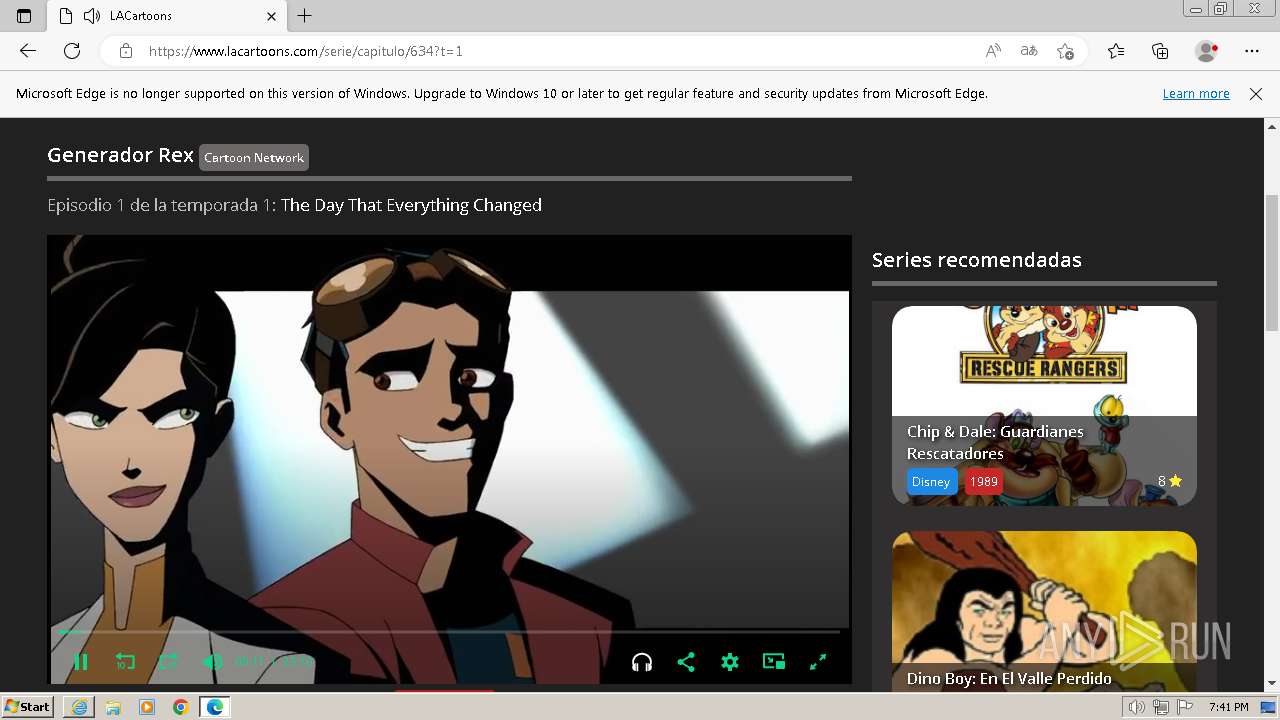Click the episode title The Day That Everything Changed

point(411,205)
